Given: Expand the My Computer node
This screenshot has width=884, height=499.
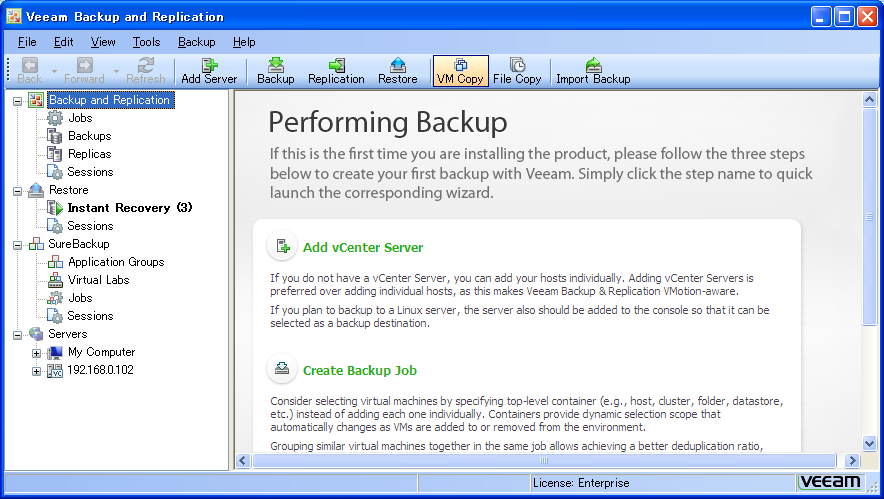Looking at the screenshot, I should point(37,354).
